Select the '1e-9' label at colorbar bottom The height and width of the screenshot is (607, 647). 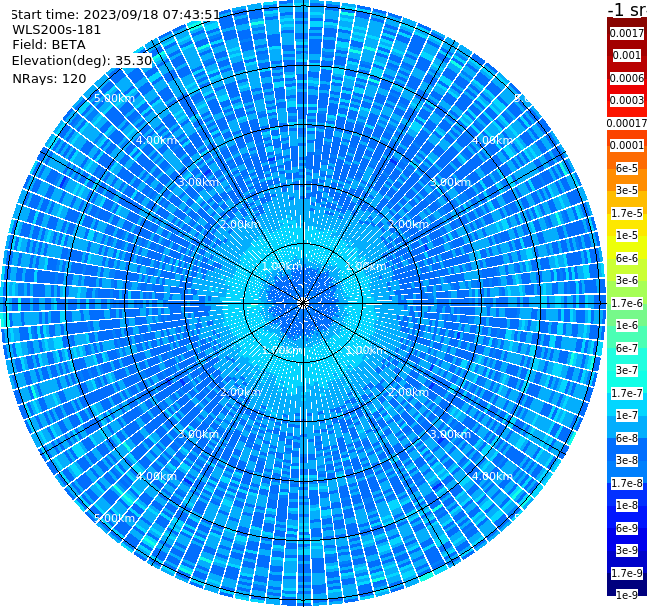(x=627, y=595)
